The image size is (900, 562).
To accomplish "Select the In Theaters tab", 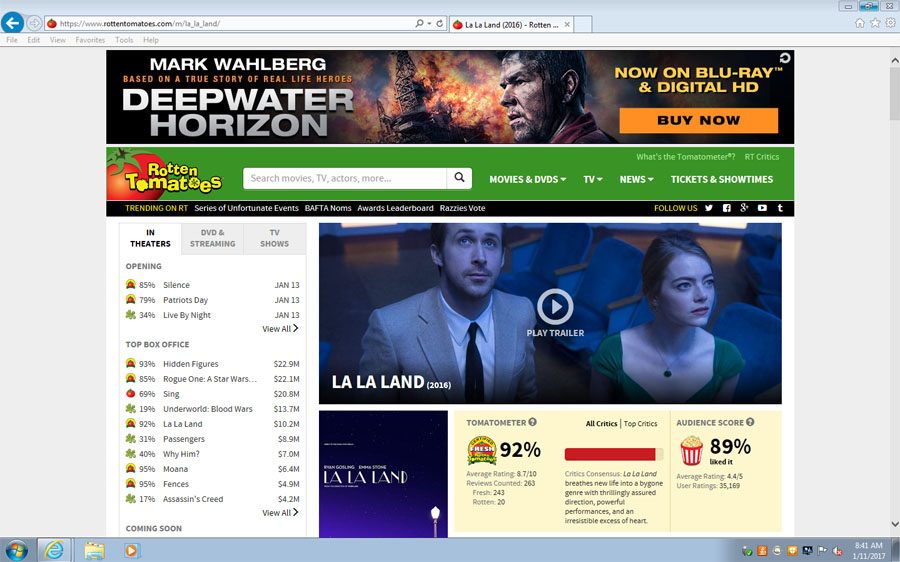I will 150,238.
